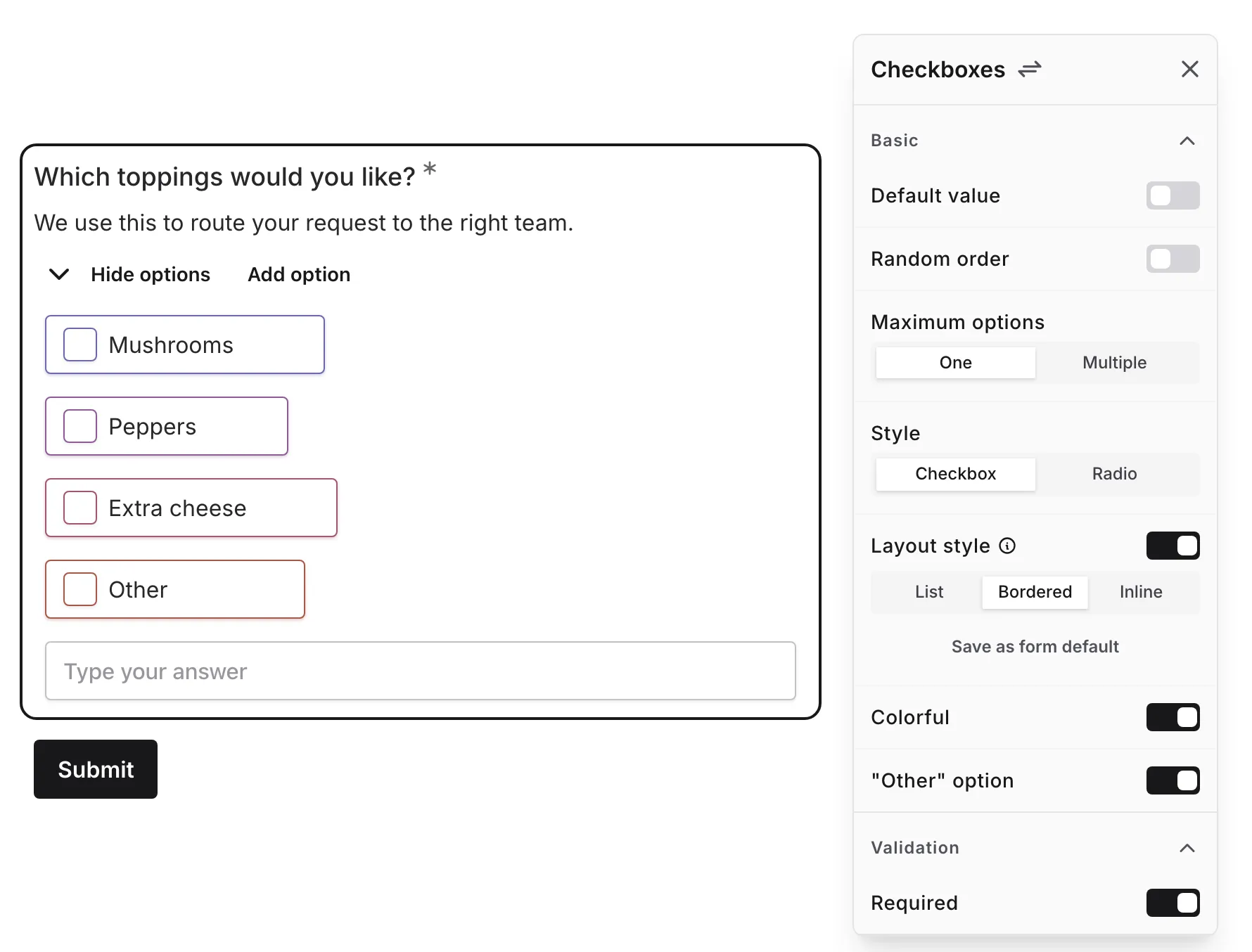Click the Type your answer field
Screen dimensions: 1252x952
coord(421,671)
